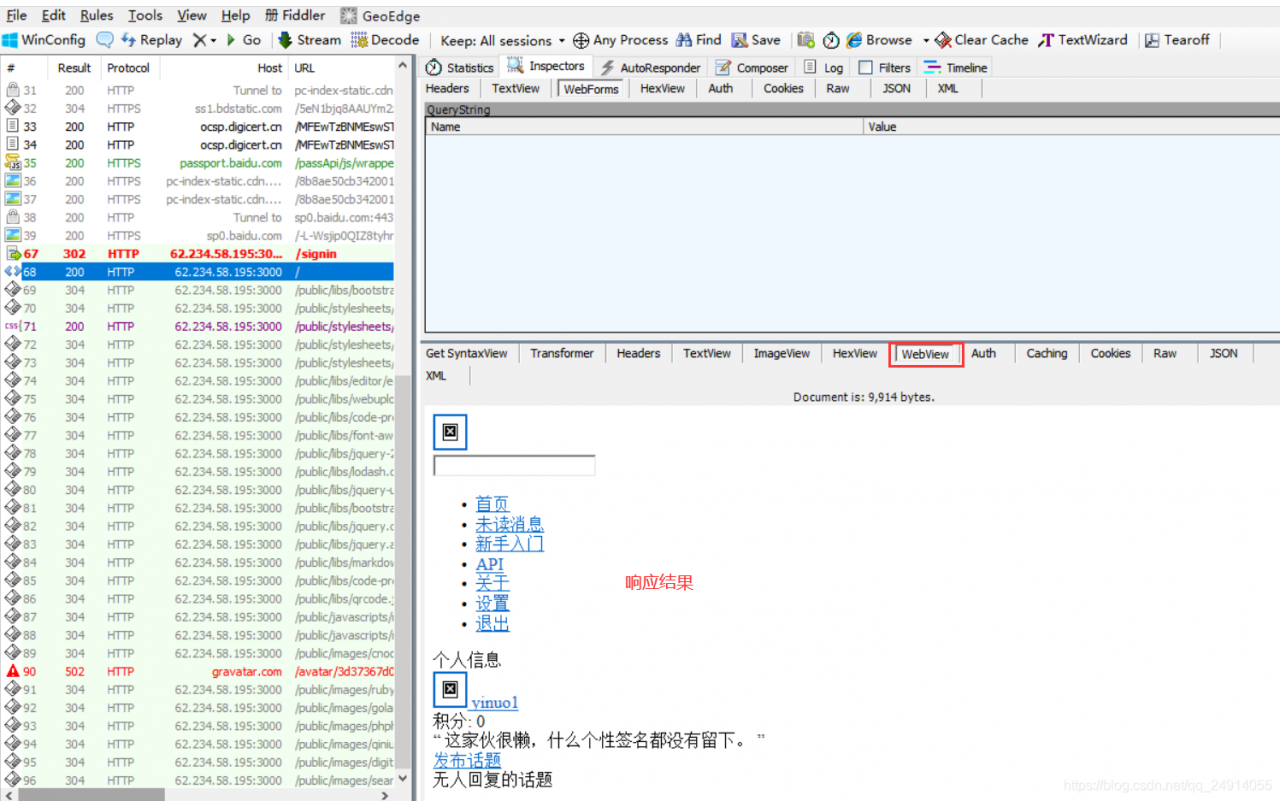Click the 退出 logout link
The height and width of the screenshot is (801, 1280).
(492, 623)
